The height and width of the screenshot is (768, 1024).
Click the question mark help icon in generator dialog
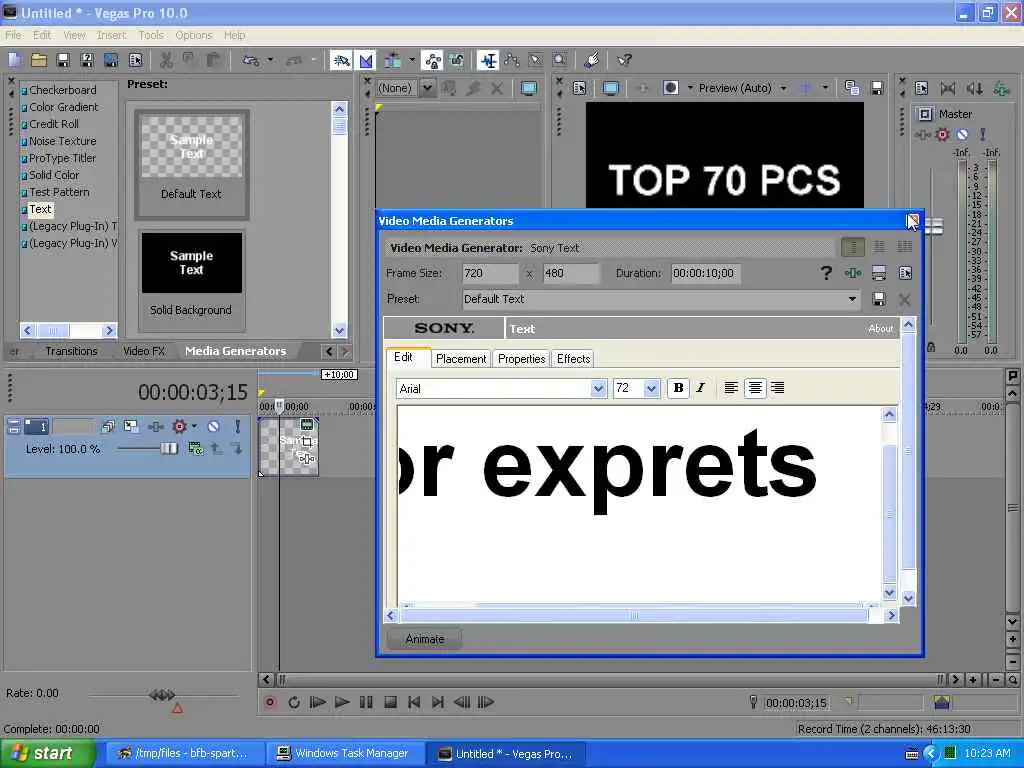coord(826,273)
